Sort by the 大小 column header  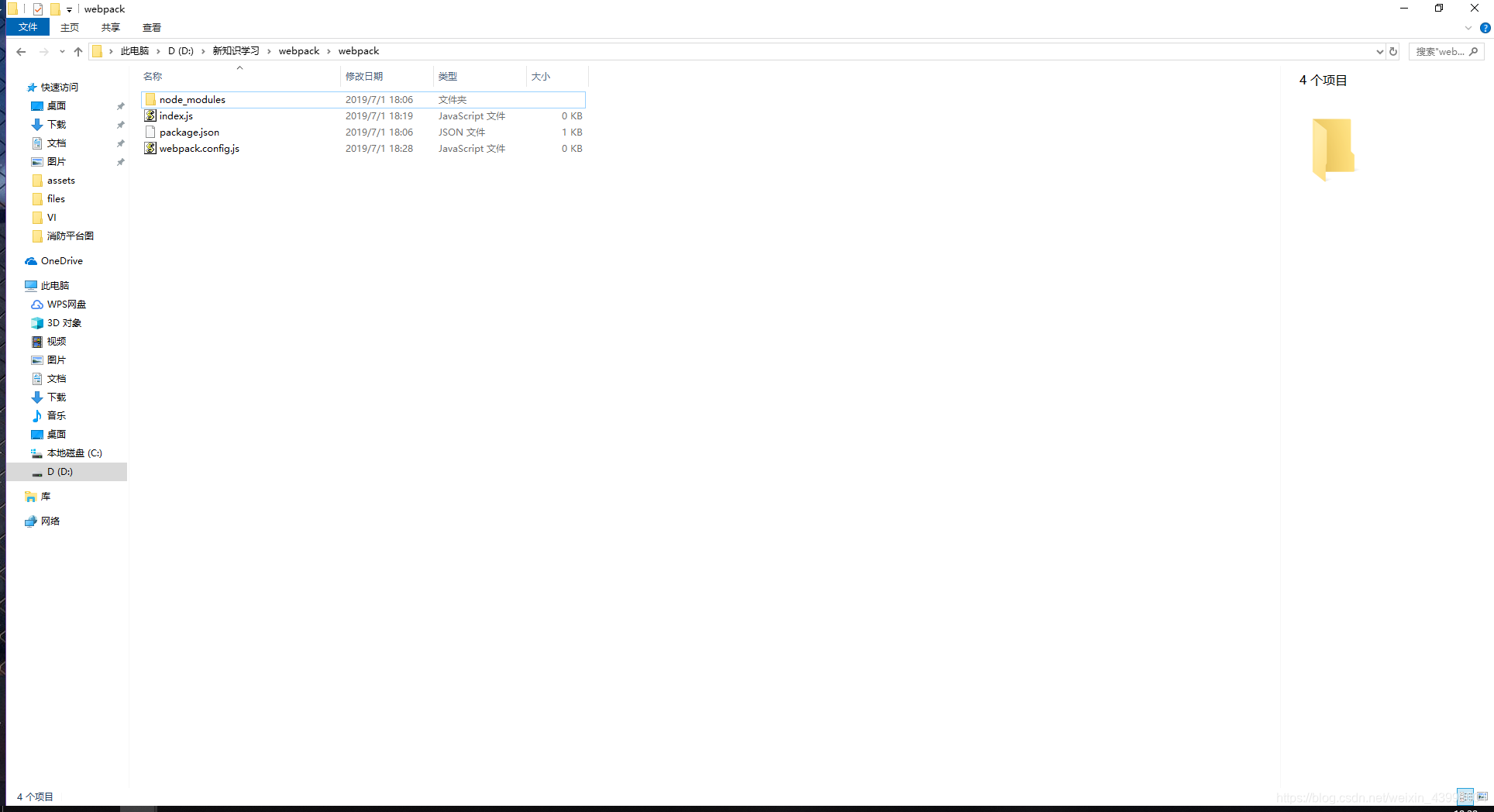pyautogui.click(x=557, y=76)
